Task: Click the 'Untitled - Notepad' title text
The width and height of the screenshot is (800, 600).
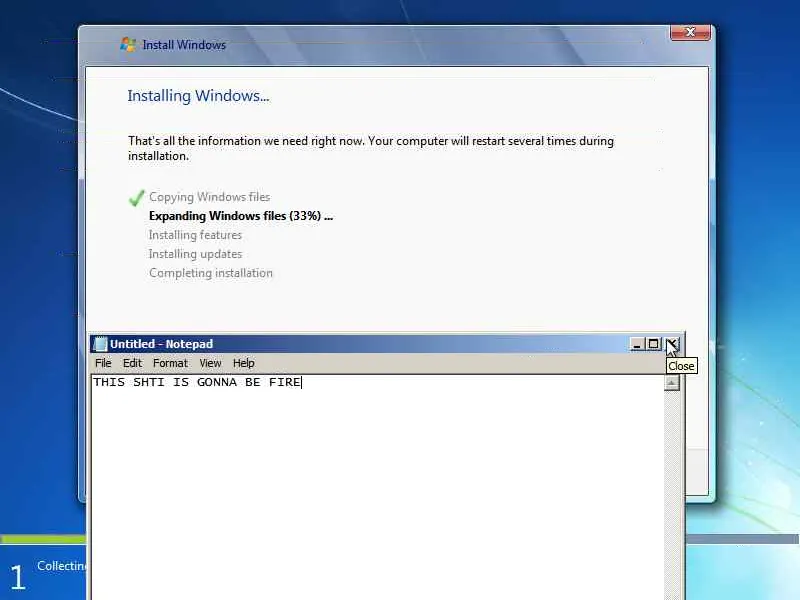Action: [161, 344]
